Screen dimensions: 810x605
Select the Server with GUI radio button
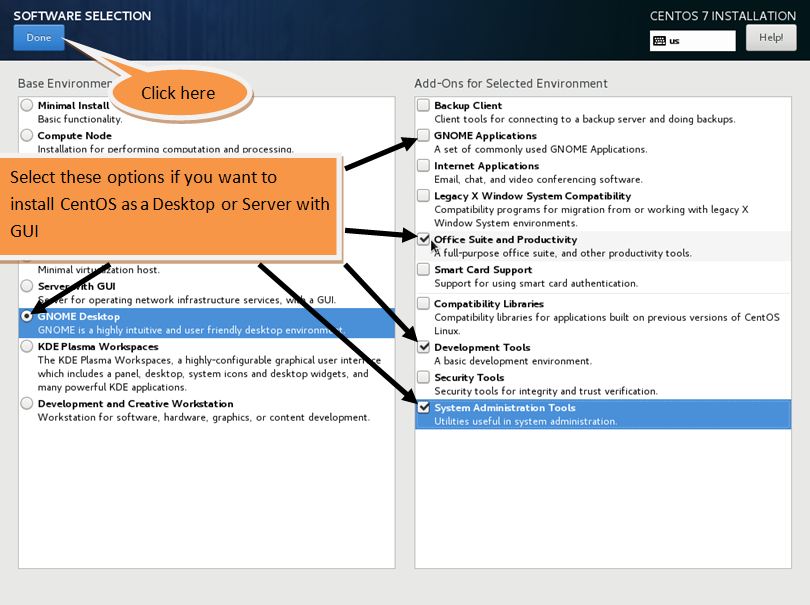point(27,286)
